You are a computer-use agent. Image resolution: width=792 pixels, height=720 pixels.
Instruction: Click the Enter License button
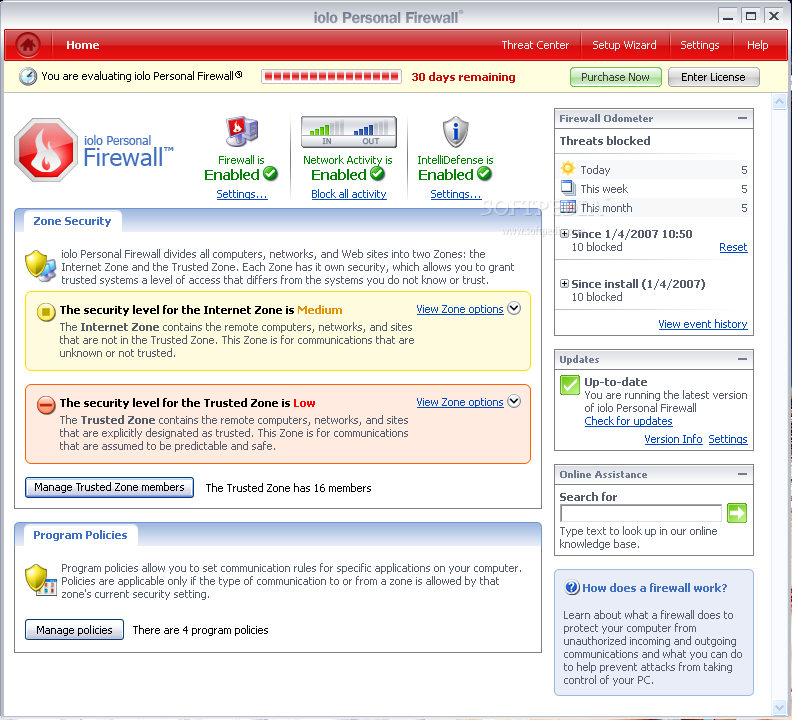coord(713,77)
